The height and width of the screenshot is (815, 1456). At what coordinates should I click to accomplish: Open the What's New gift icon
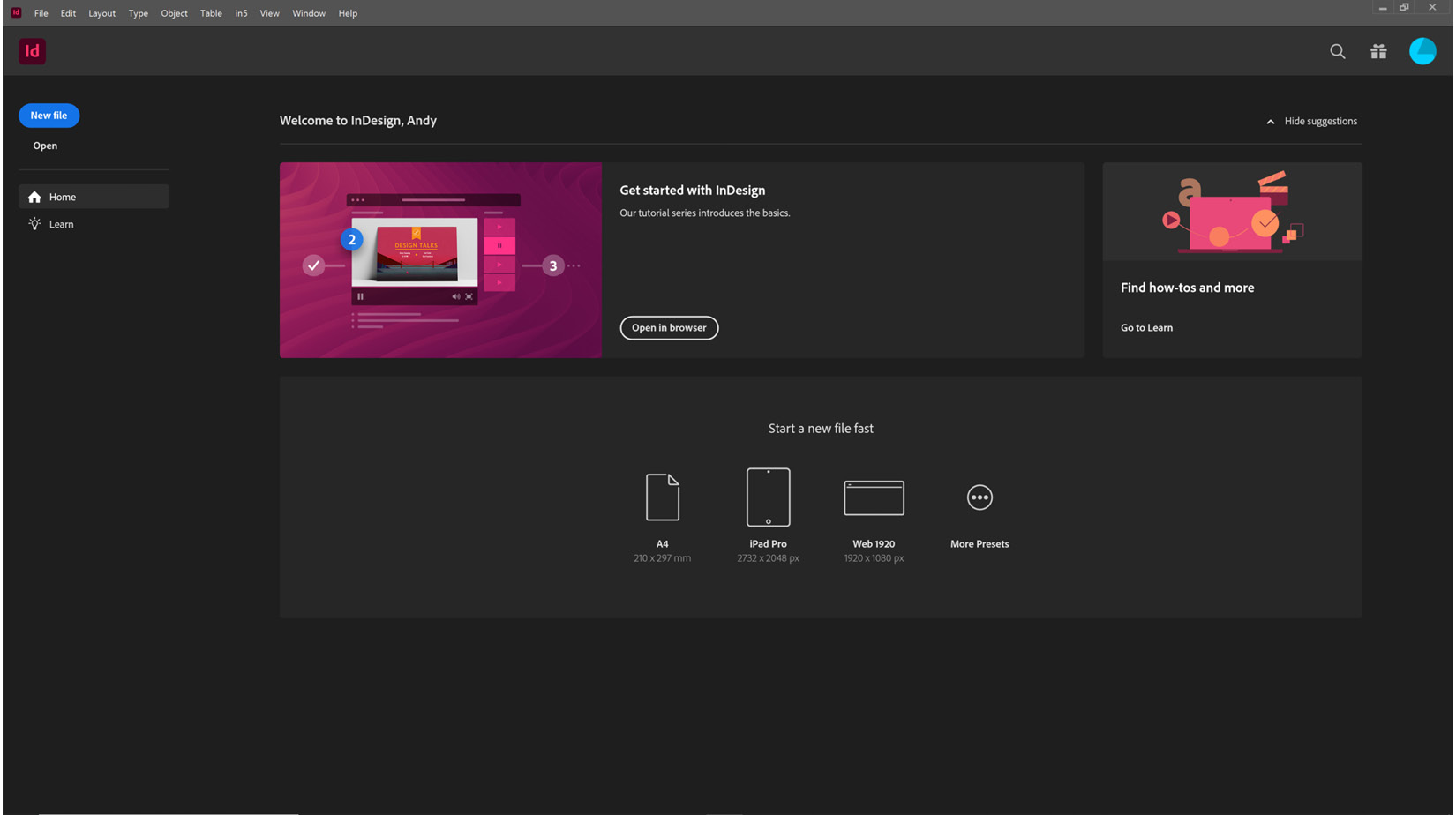[x=1378, y=52]
